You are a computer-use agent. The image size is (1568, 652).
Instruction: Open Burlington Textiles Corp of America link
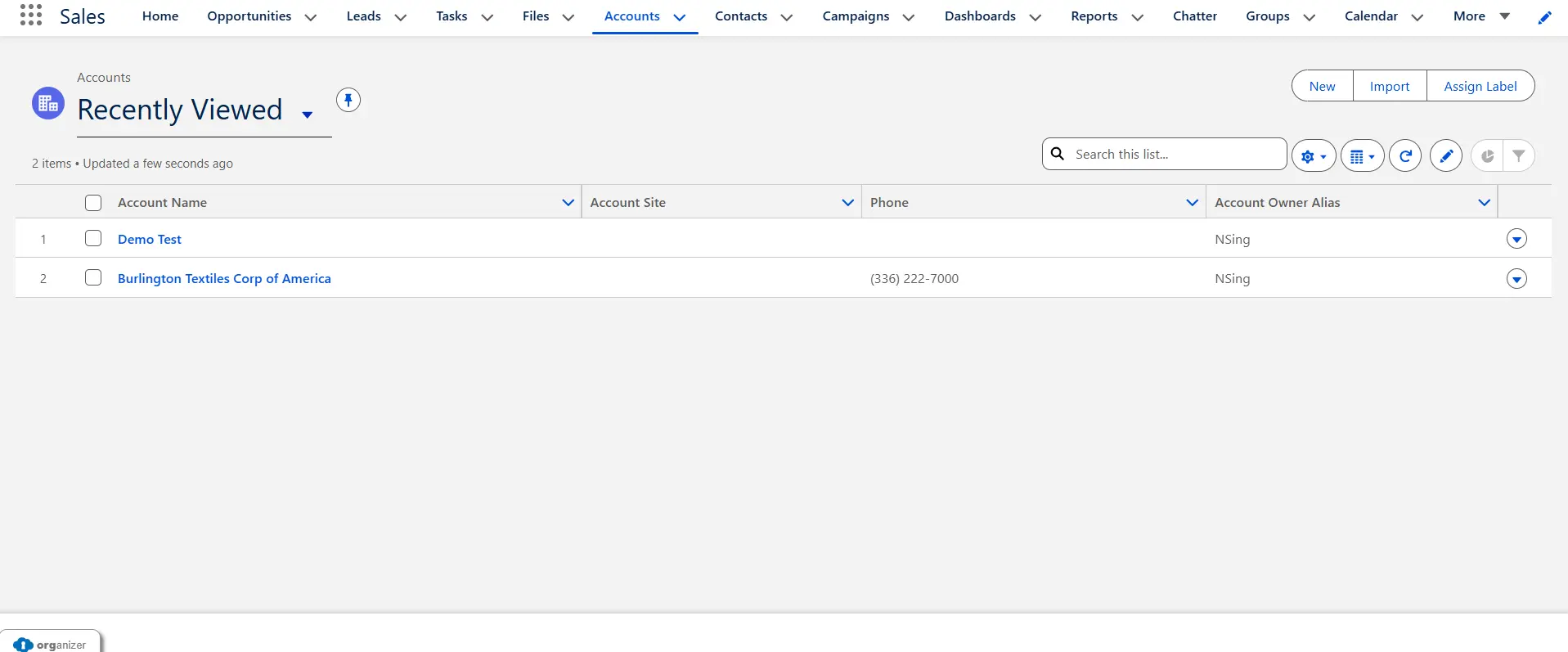224,278
